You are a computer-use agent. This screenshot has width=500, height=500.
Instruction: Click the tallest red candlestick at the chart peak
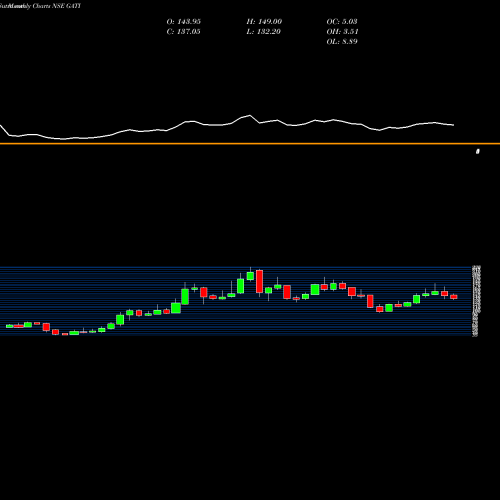pos(259,282)
